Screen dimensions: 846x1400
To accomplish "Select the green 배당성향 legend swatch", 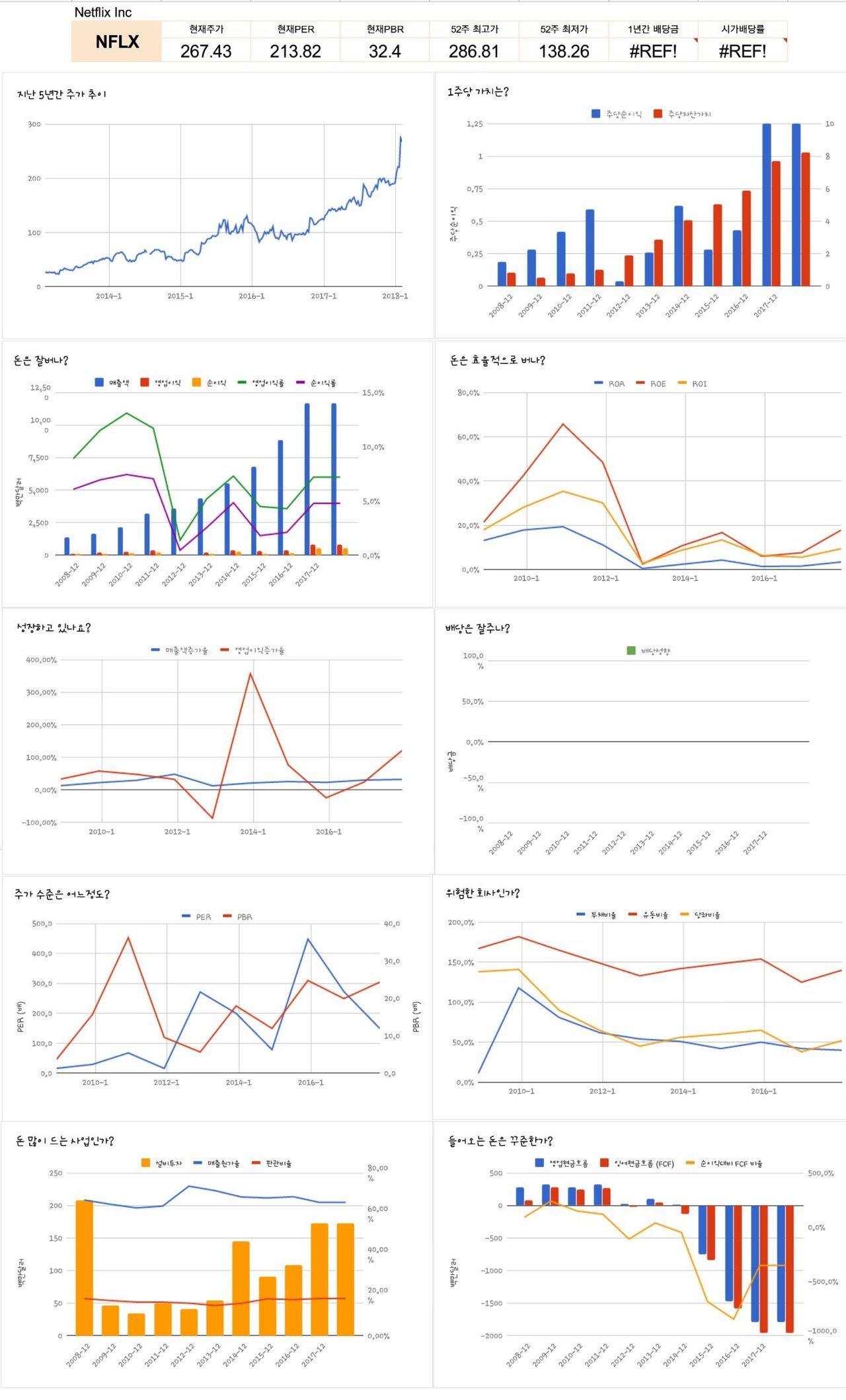I will pyautogui.click(x=631, y=651).
